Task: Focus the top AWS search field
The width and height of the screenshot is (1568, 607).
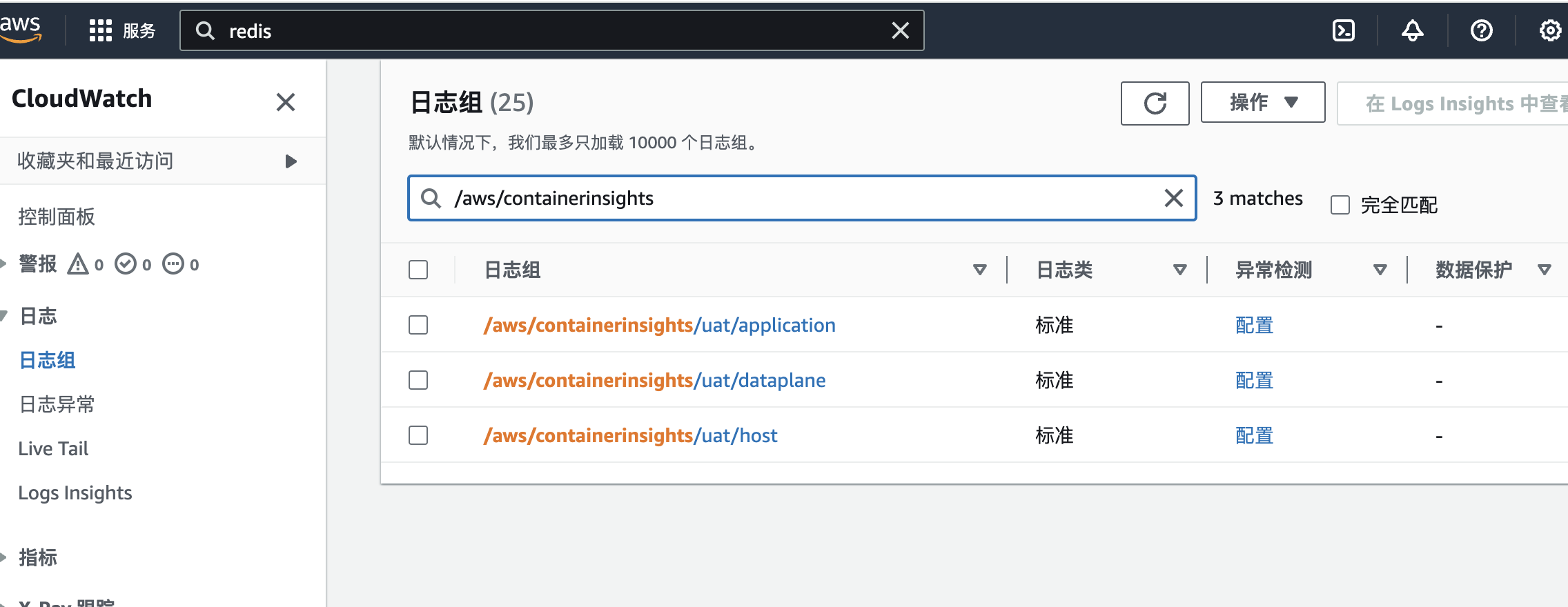Action: tap(552, 30)
